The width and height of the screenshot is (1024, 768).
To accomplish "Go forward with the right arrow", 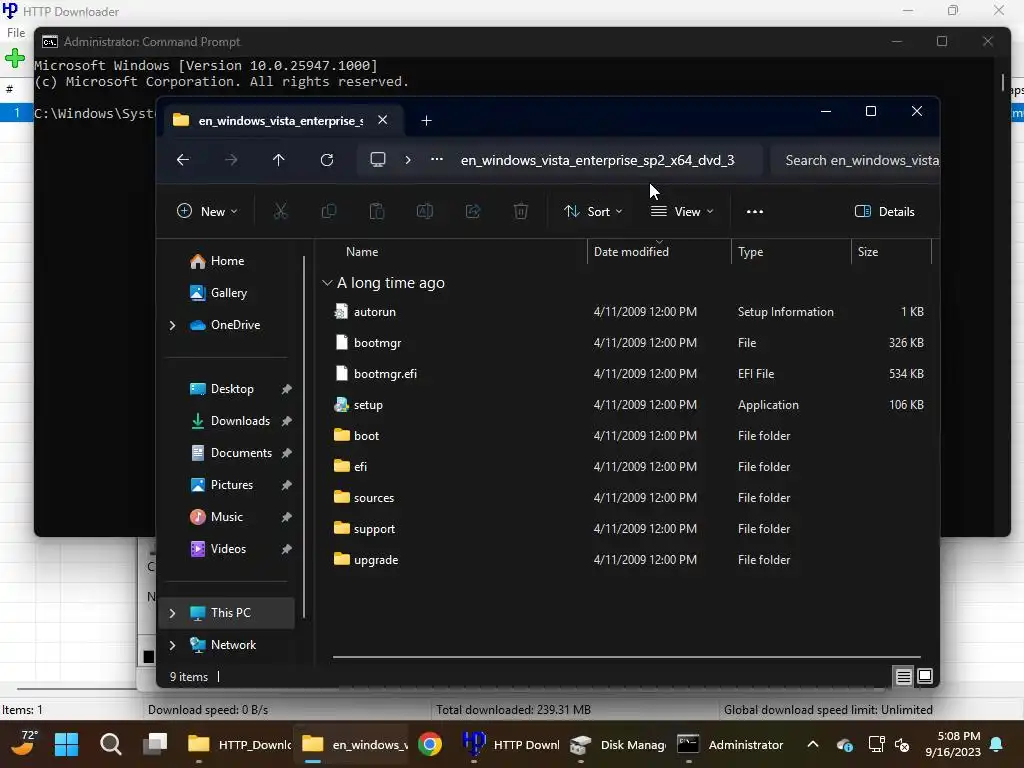I will [x=231, y=160].
